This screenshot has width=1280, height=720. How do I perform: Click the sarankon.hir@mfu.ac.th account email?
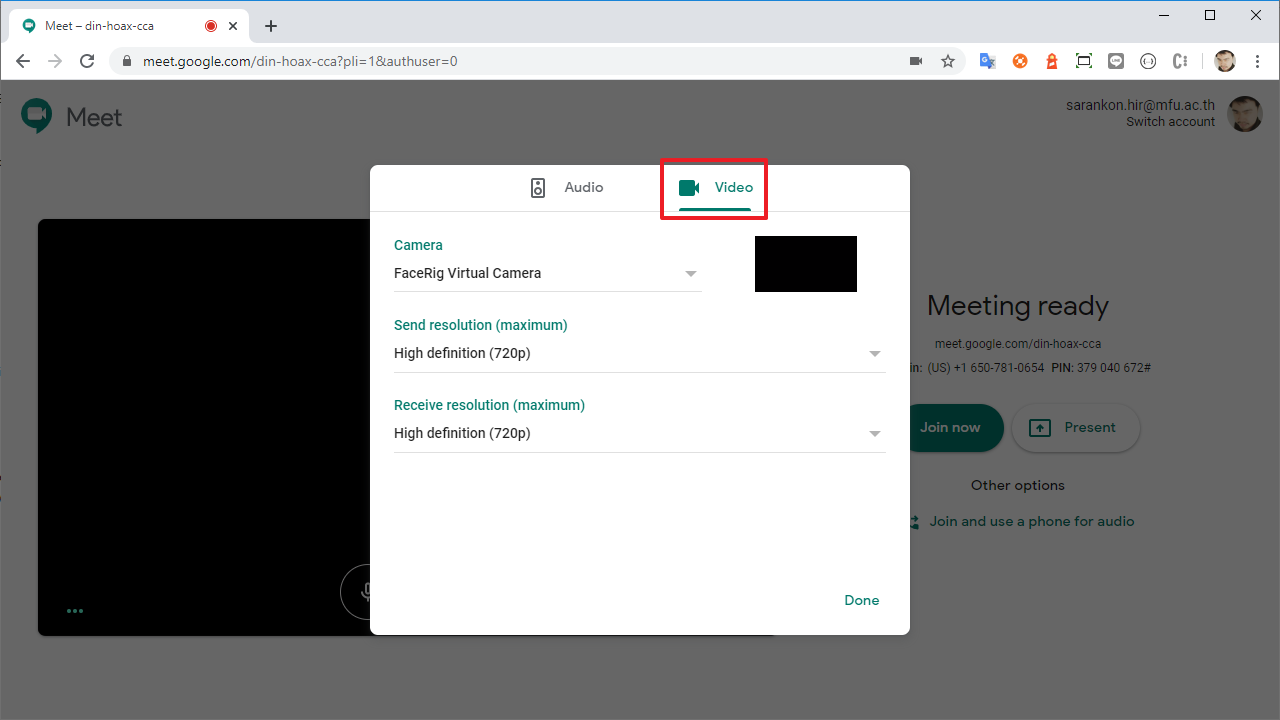coord(1140,105)
